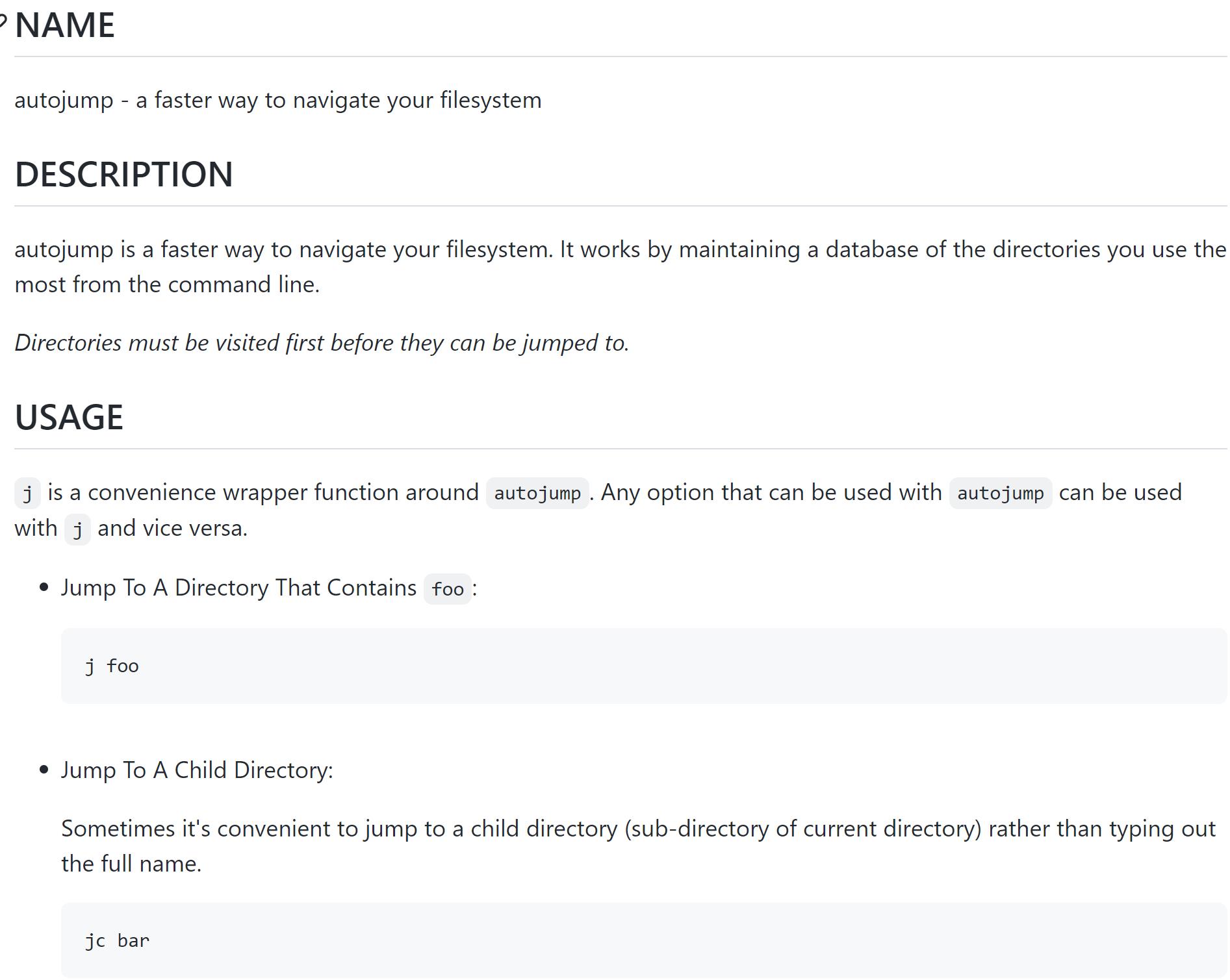Click the DESCRIPTION heading
This screenshot has width=1230, height=980.
[x=123, y=175]
